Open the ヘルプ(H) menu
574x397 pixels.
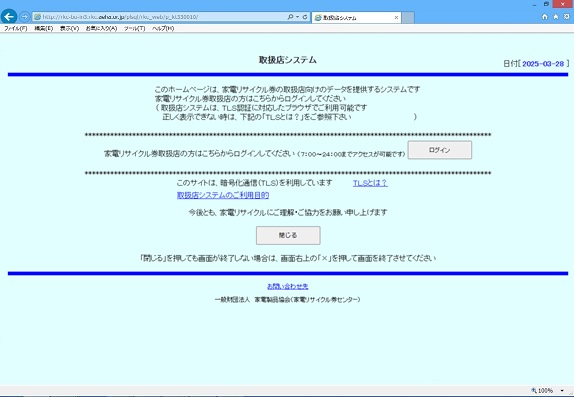163,28
